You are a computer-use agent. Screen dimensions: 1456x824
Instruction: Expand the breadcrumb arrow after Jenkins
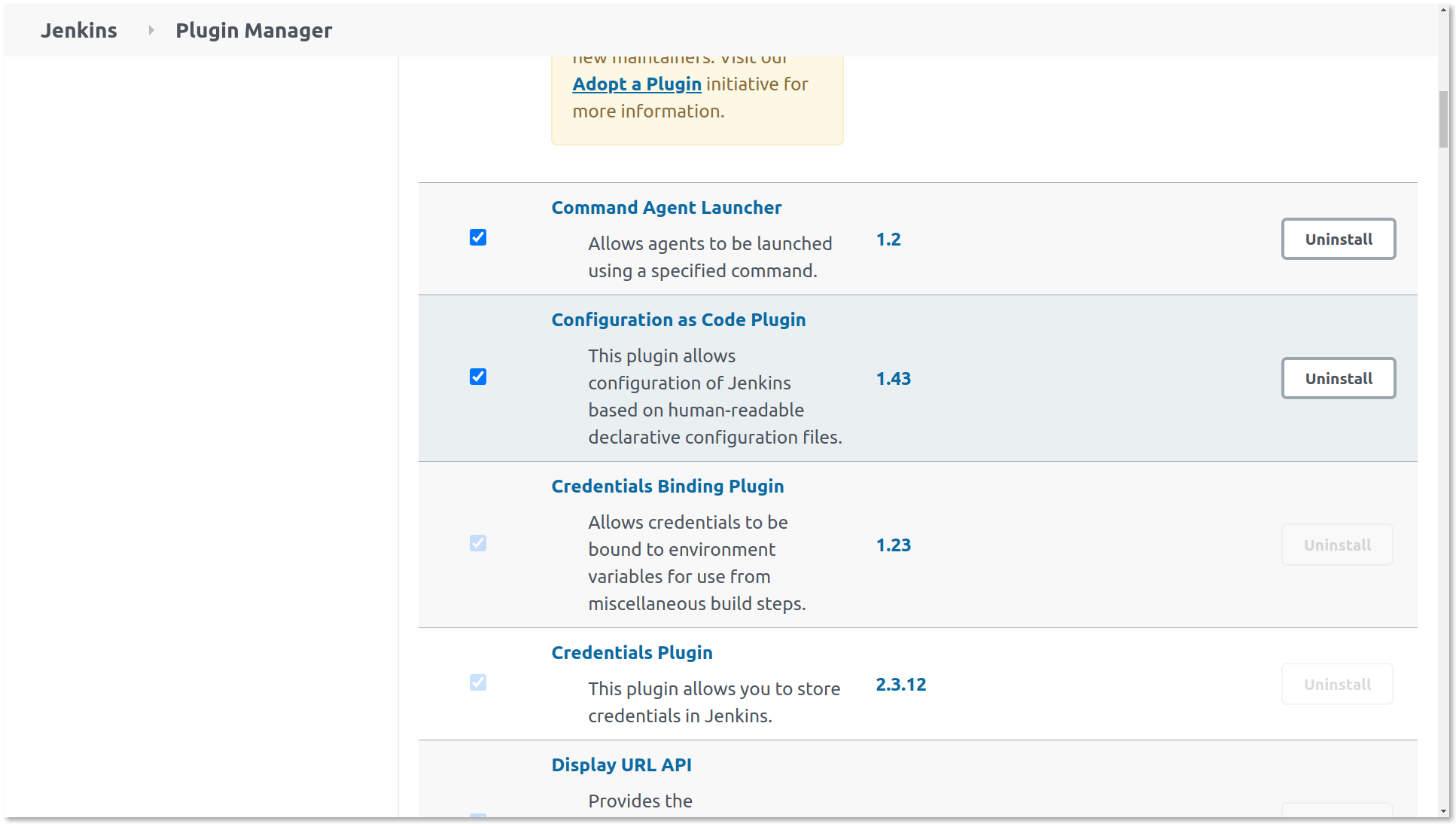[x=151, y=30]
